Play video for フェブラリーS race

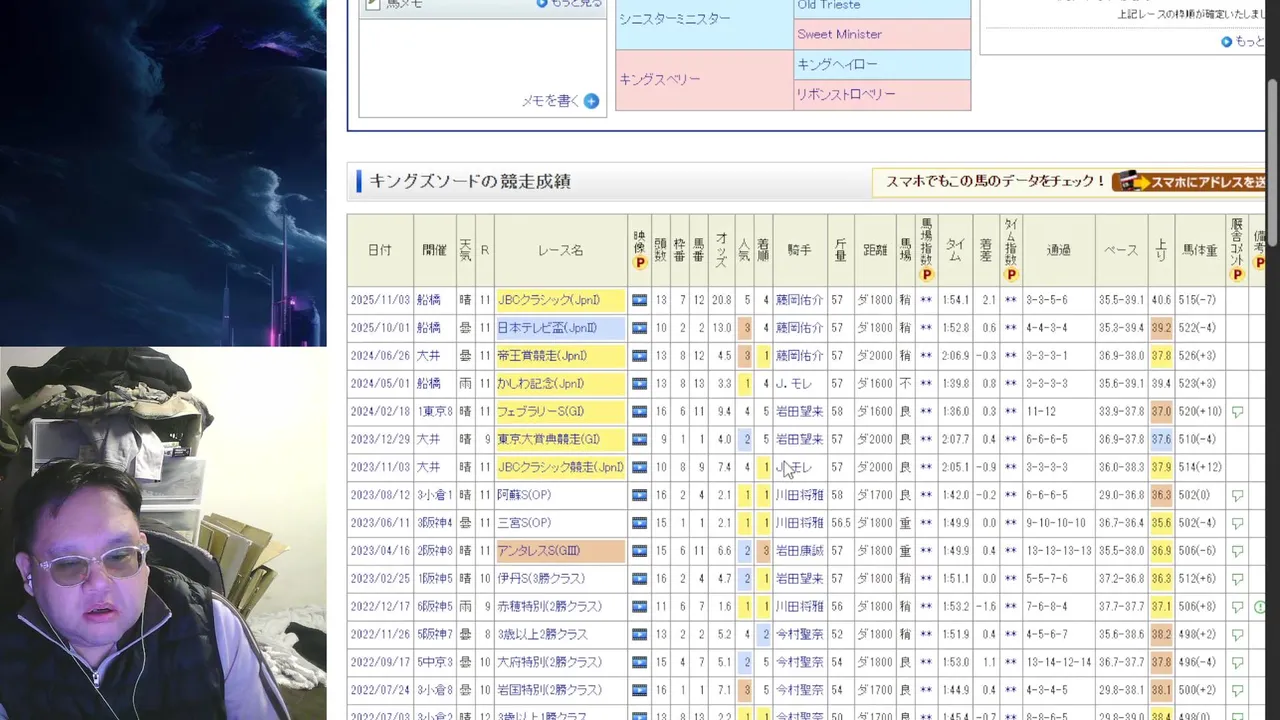pos(639,411)
